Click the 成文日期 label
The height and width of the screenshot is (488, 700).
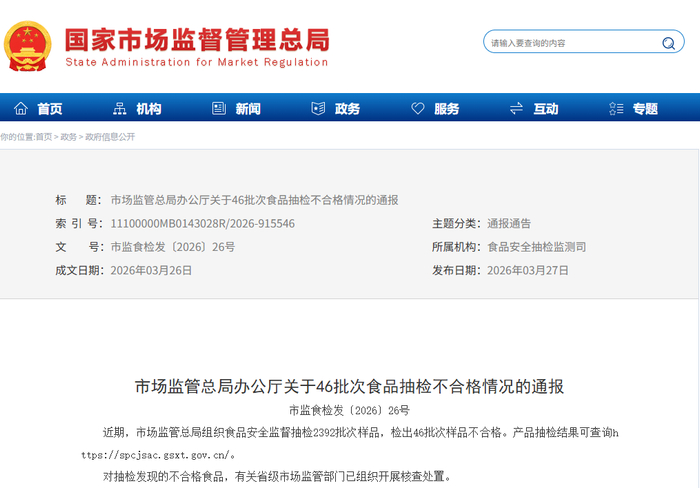tap(79, 270)
